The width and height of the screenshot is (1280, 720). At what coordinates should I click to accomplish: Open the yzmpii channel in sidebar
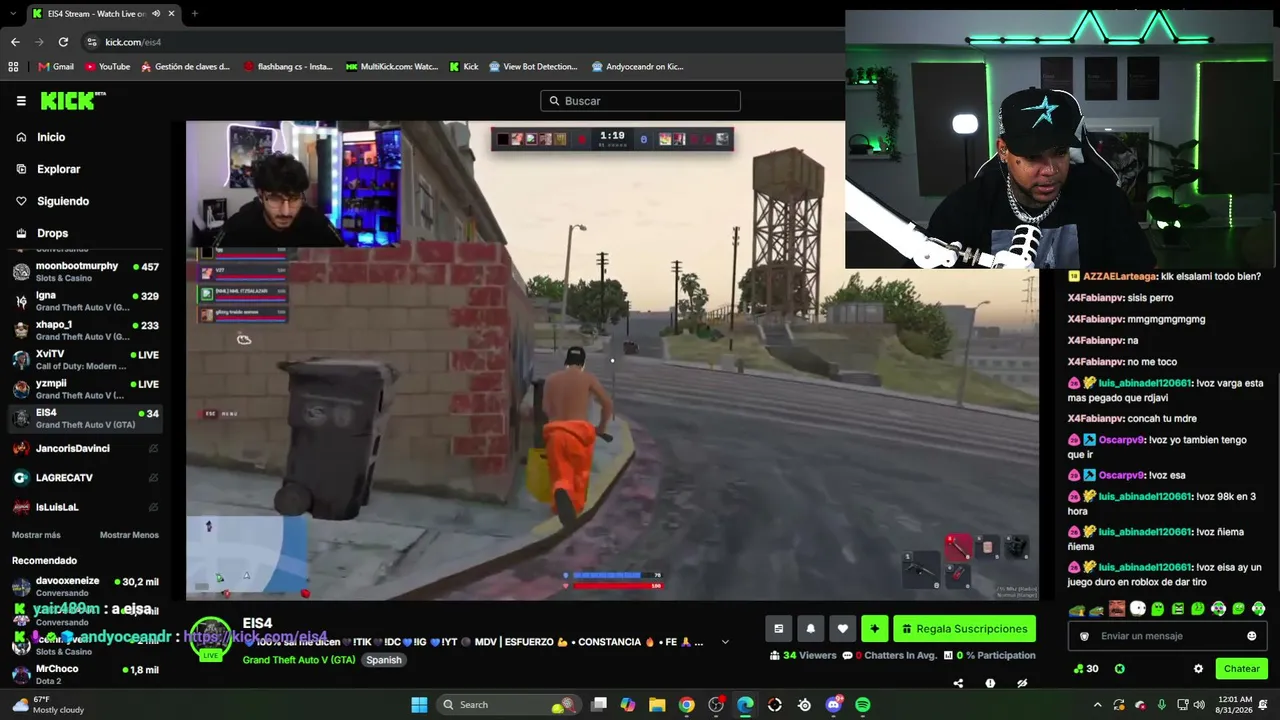86,388
